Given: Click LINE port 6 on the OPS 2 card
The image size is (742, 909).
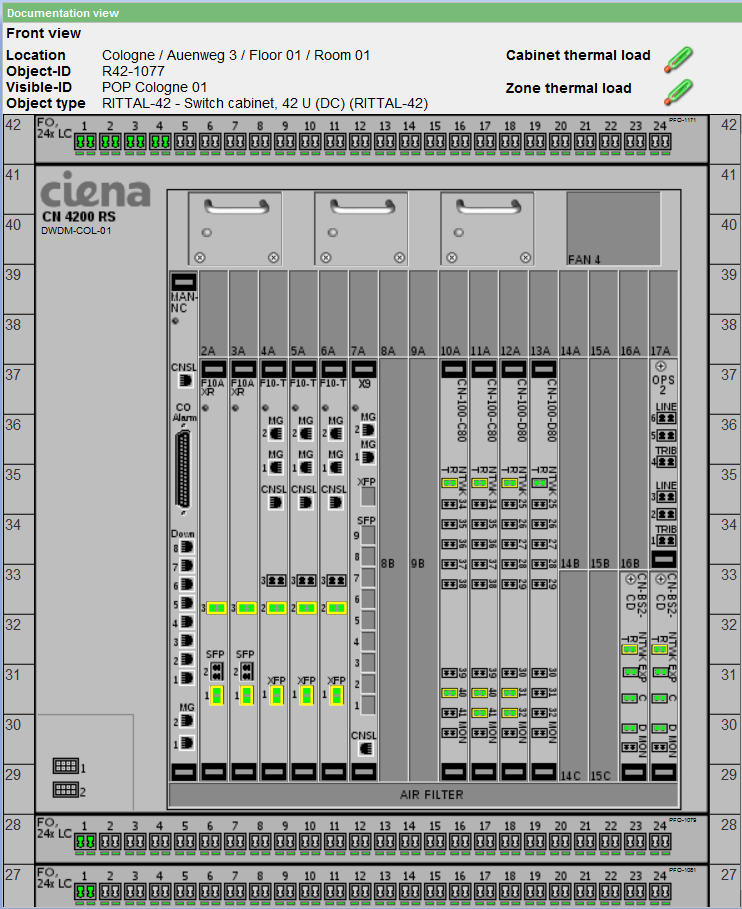Looking at the screenshot, I should pos(663,419).
